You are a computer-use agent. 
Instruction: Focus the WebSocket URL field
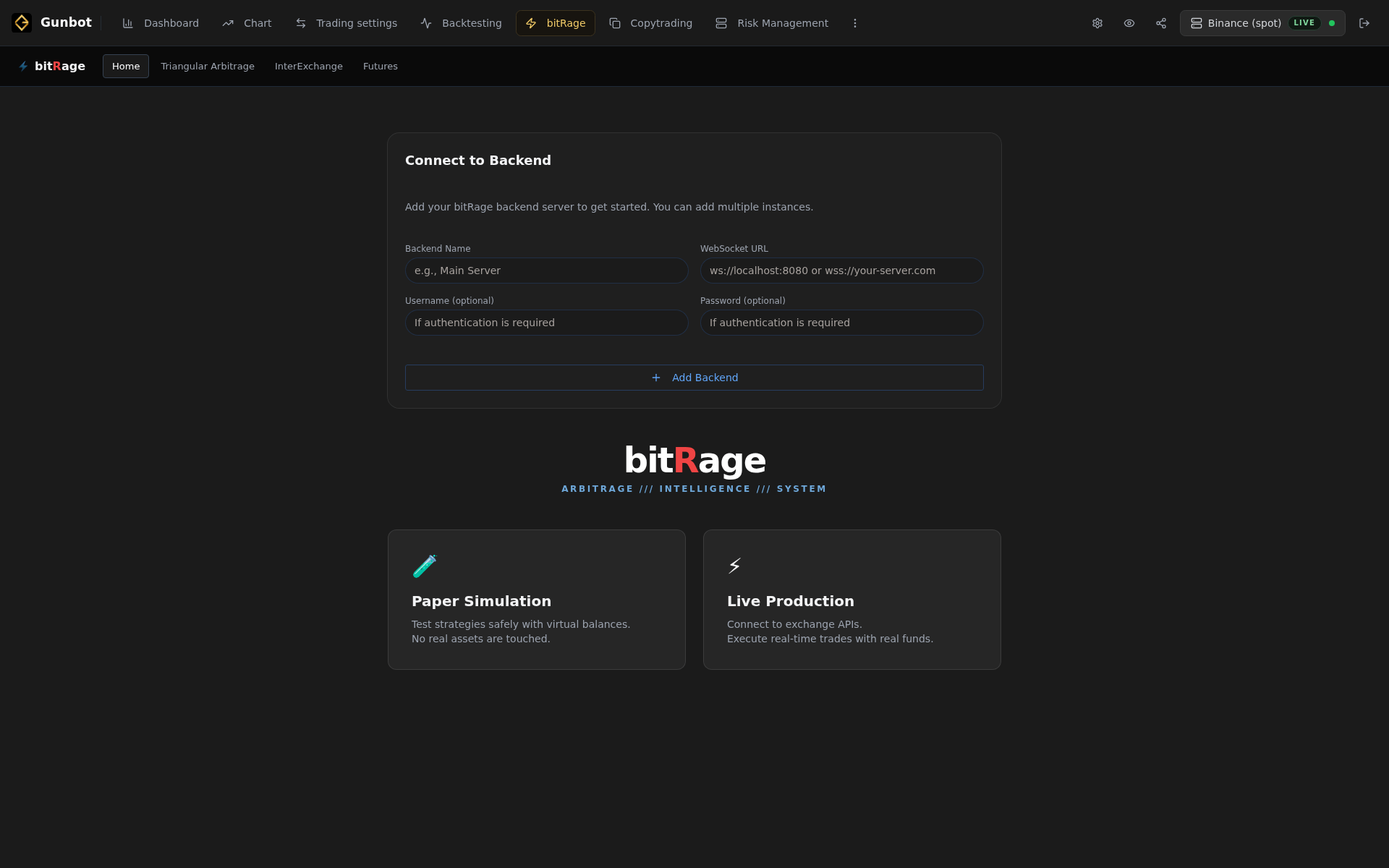(x=842, y=271)
